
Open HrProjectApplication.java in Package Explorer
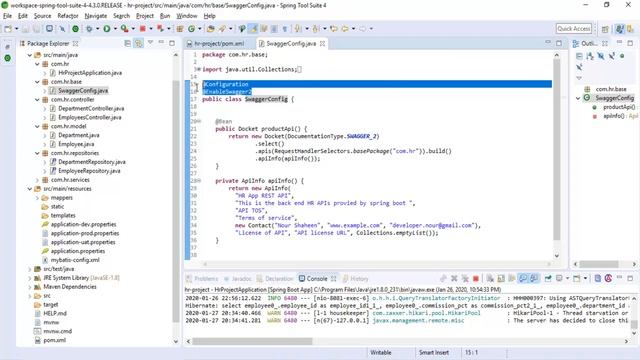pos(90,73)
